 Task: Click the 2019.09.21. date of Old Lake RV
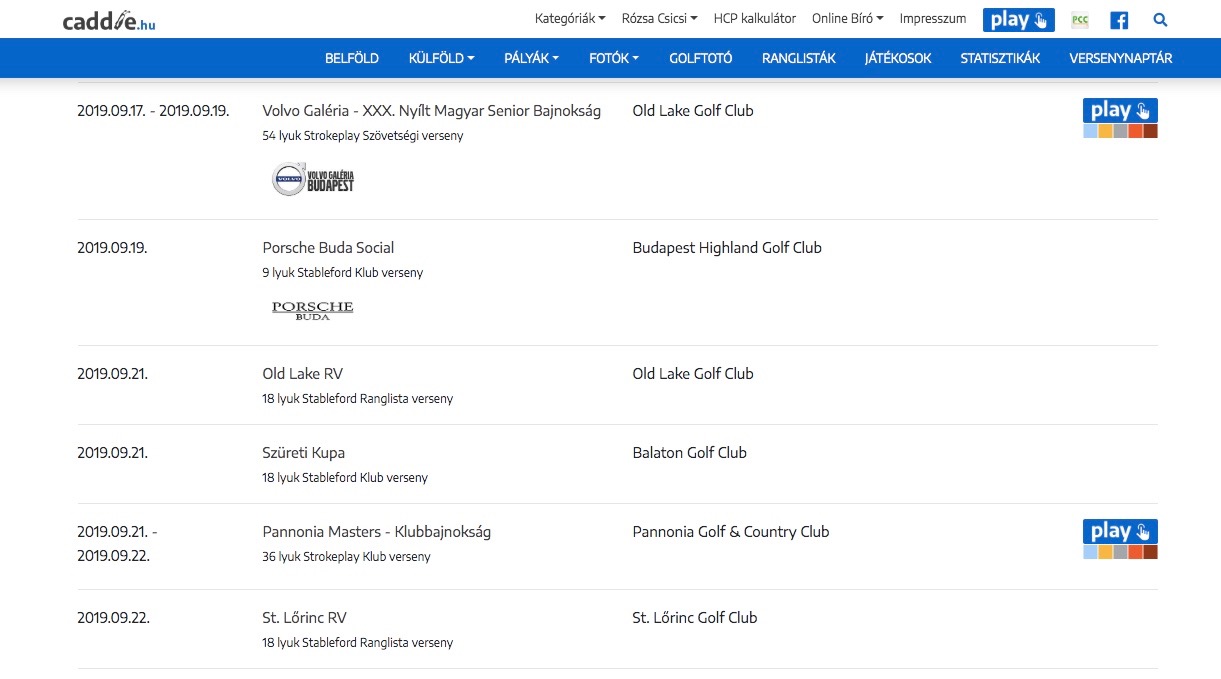[112, 374]
